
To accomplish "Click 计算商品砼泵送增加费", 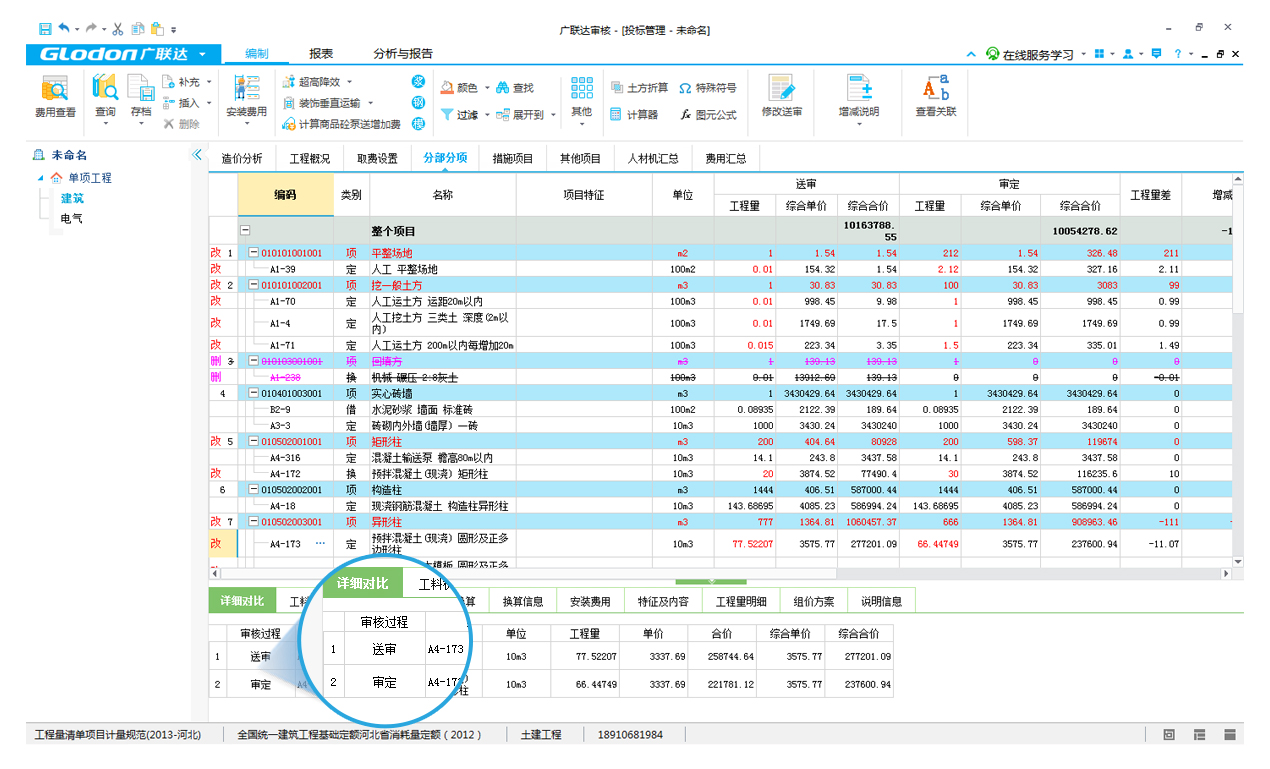I will click(341, 124).
